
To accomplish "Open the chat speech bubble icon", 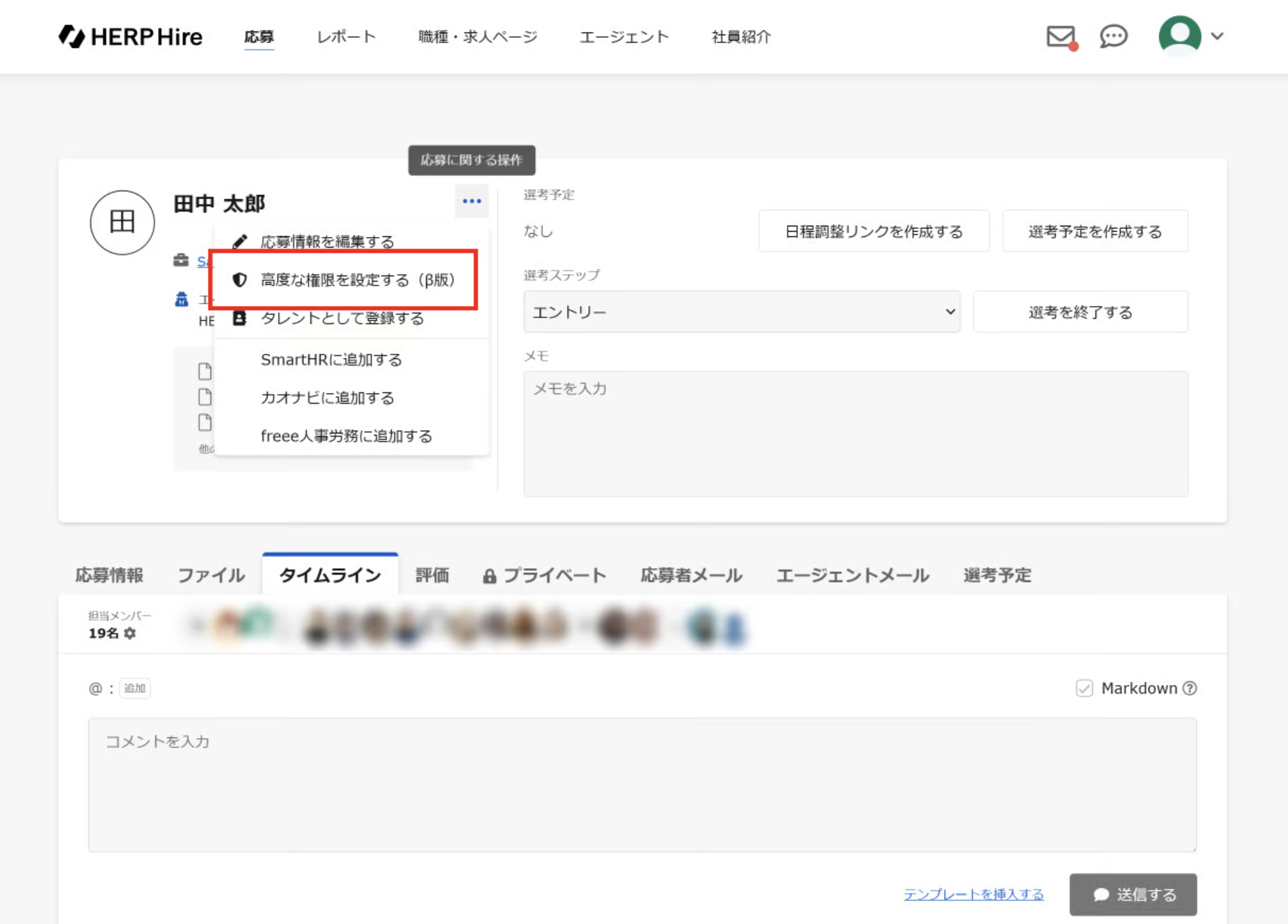I will click(1113, 37).
